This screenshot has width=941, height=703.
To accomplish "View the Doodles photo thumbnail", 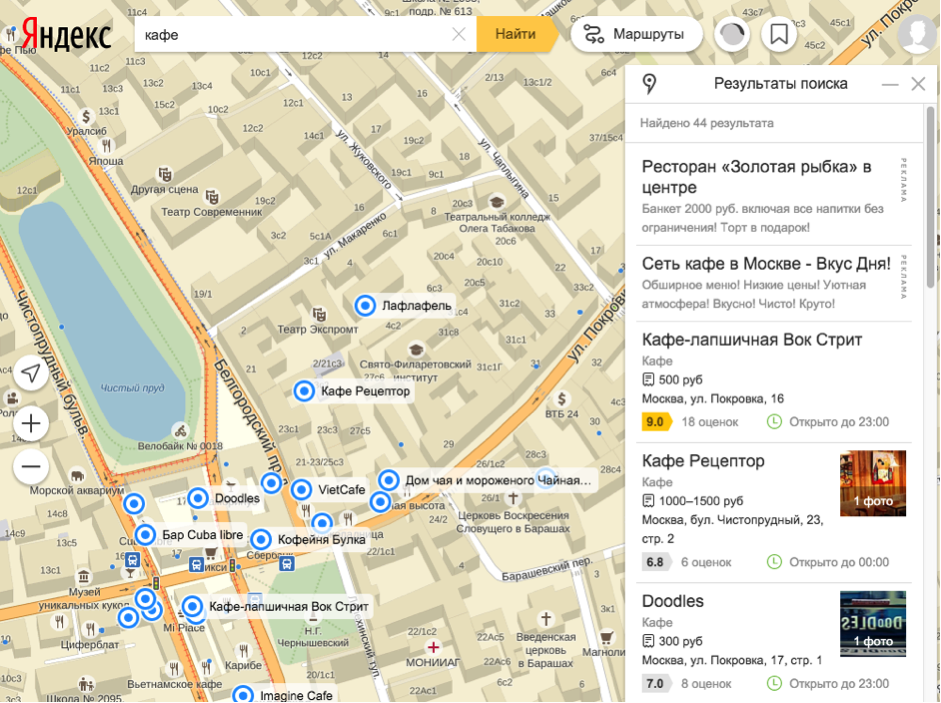I will coord(873,624).
